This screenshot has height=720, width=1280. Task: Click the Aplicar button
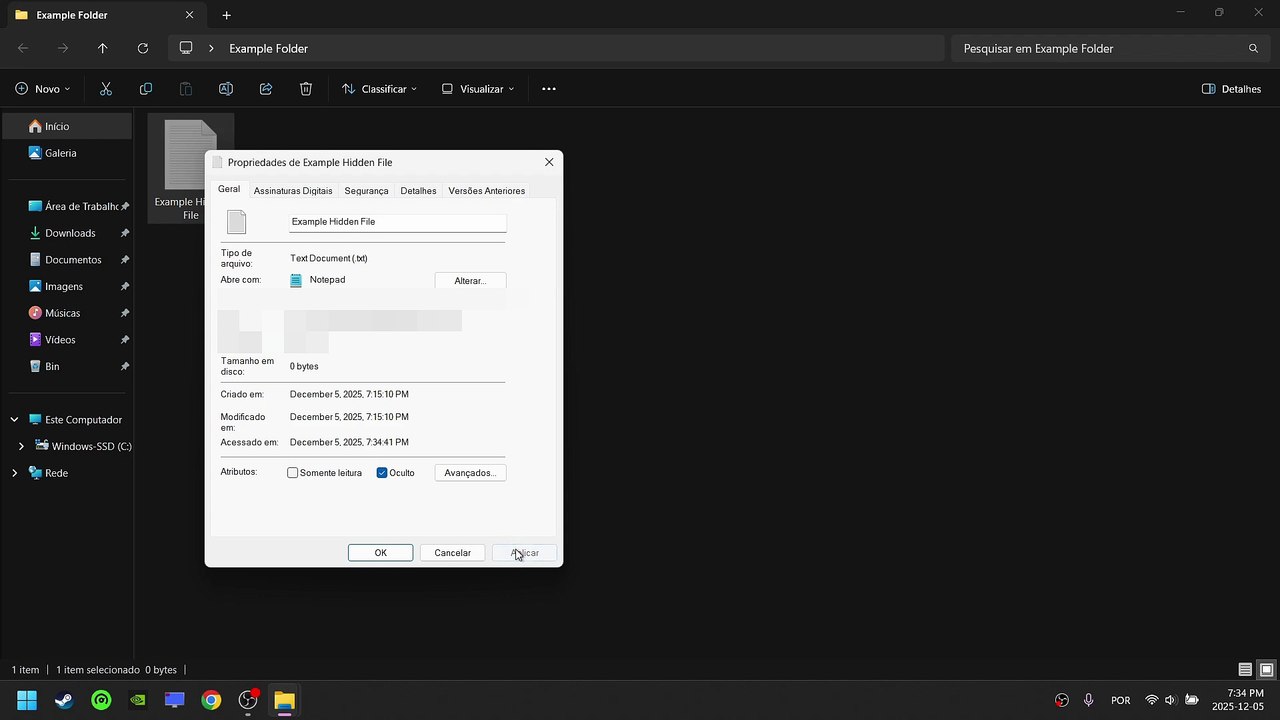coord(524,553)
